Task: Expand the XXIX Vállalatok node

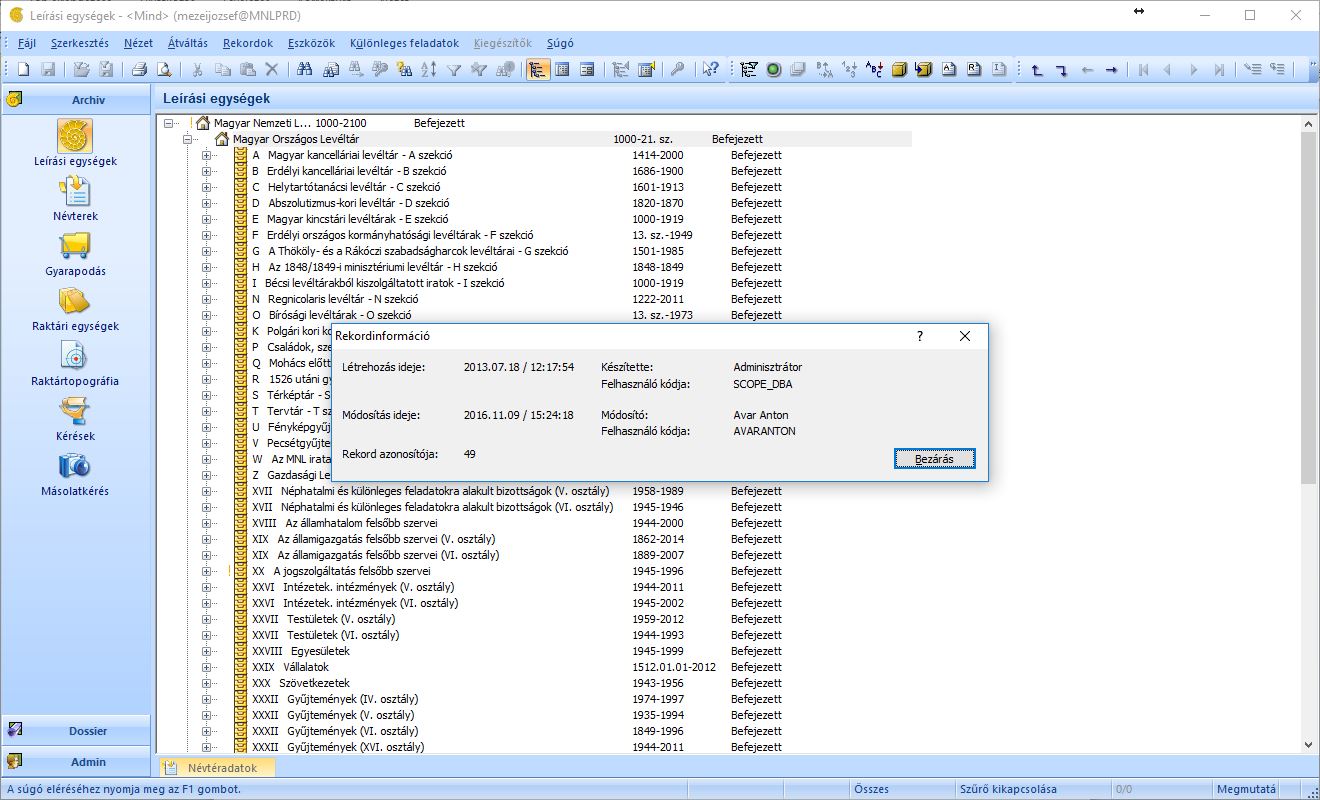Action: coord(207,667)
